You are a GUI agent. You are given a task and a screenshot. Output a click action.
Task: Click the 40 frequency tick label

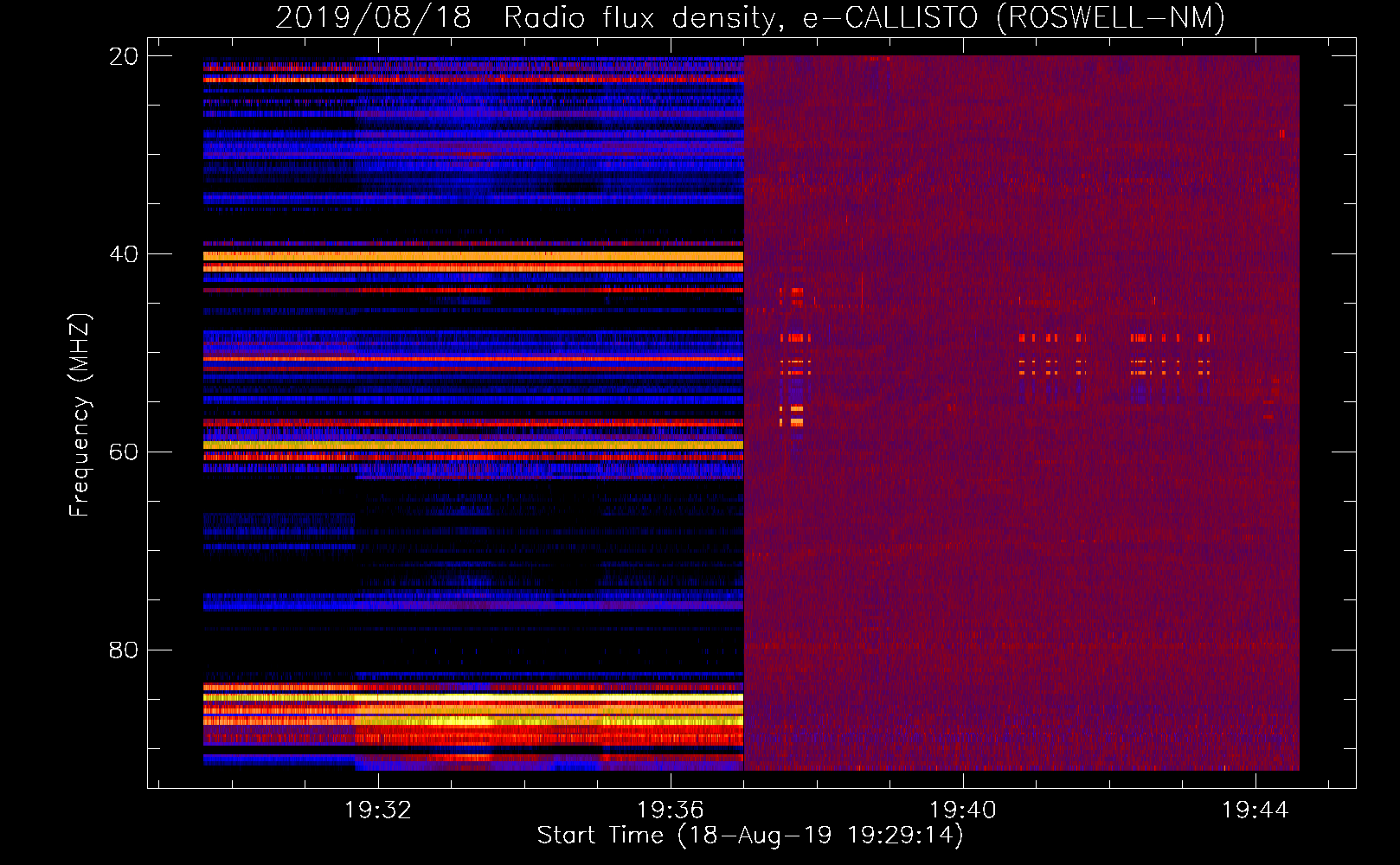coord(124,254)
